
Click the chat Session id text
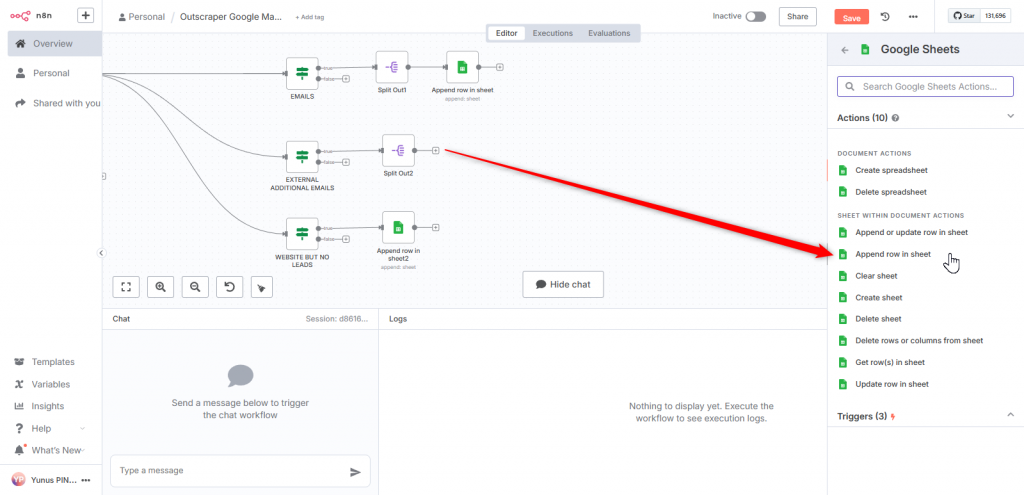(x=336, y=319)
